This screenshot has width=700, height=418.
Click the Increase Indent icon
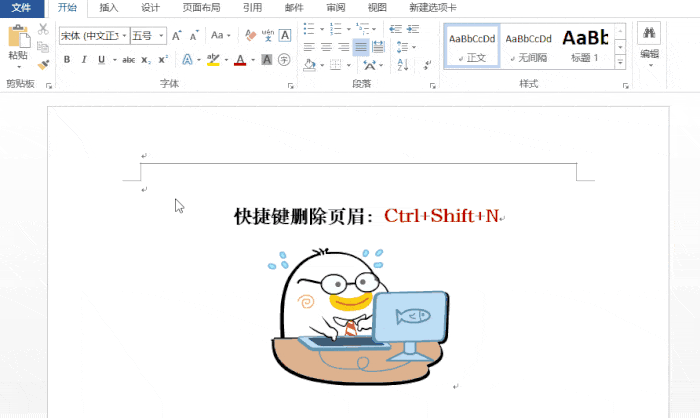pyautogui.click(x=413, y=29)
